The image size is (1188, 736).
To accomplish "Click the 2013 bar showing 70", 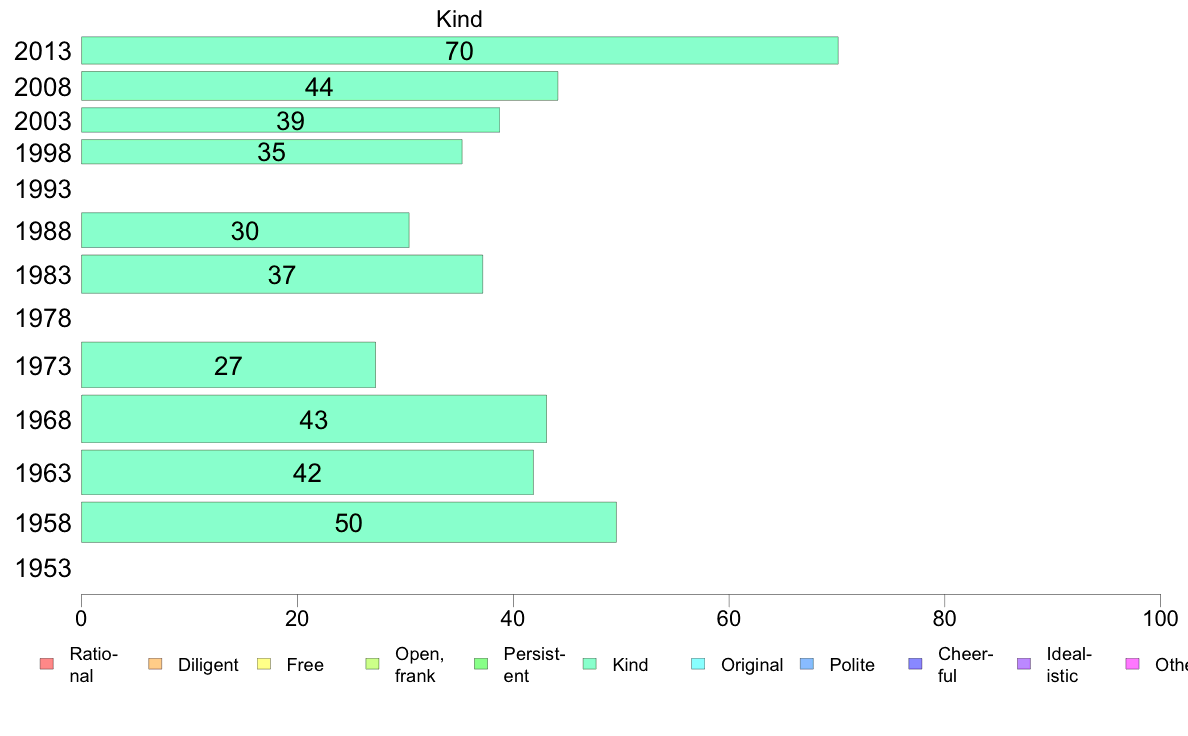I will point(460,50).
